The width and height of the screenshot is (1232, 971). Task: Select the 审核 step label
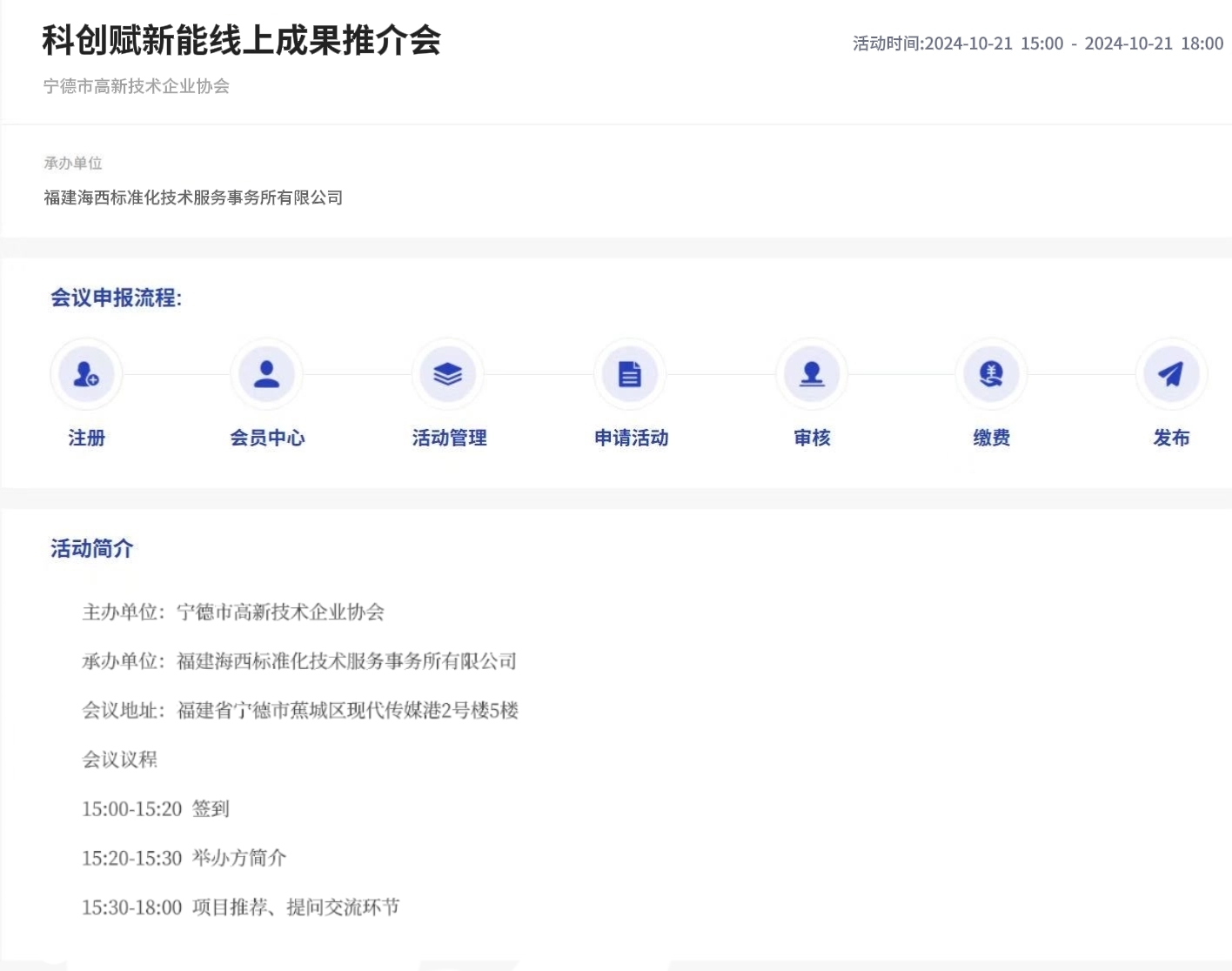(812, 438)
